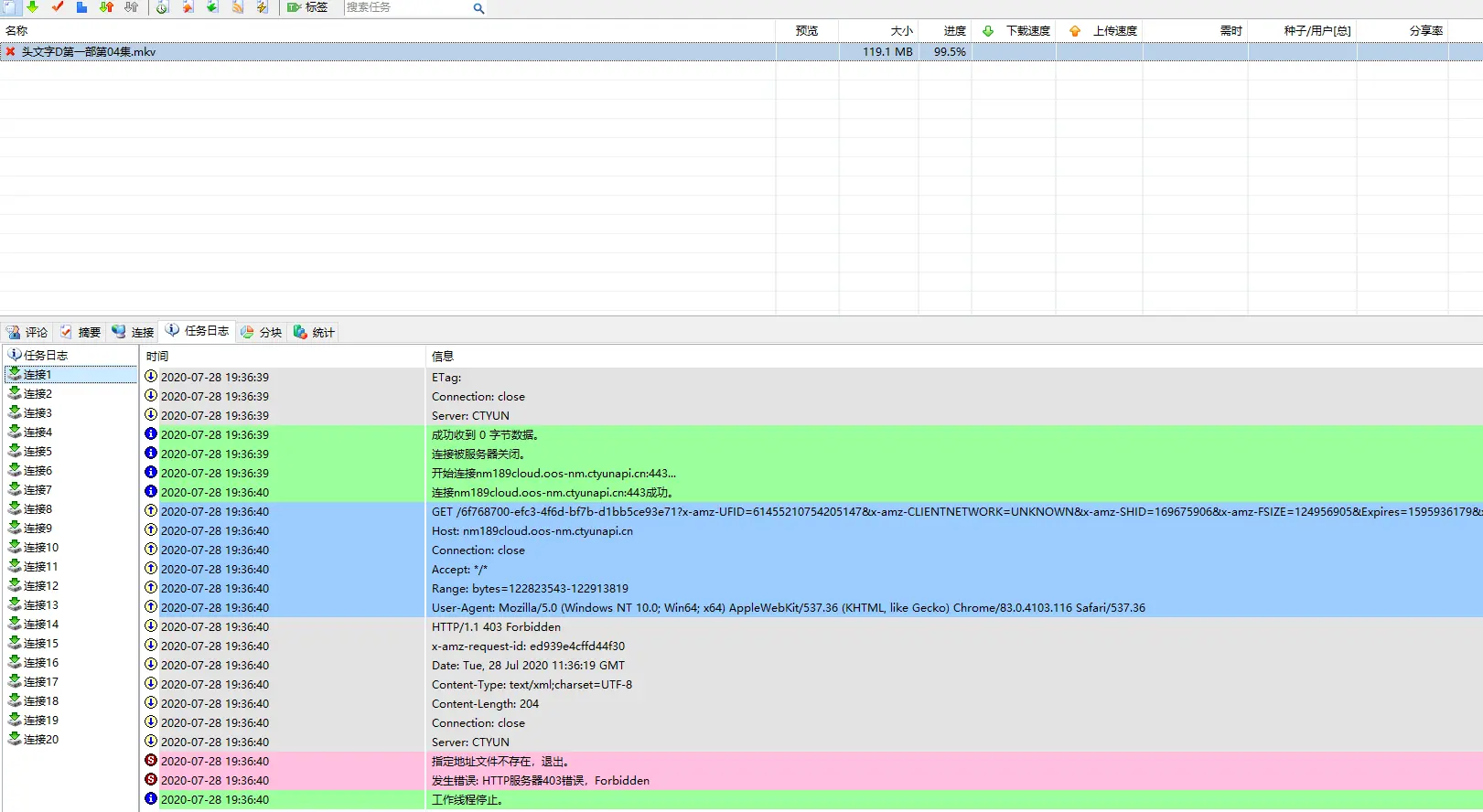Switch to the 任务日志 tab

click(197, 331)
